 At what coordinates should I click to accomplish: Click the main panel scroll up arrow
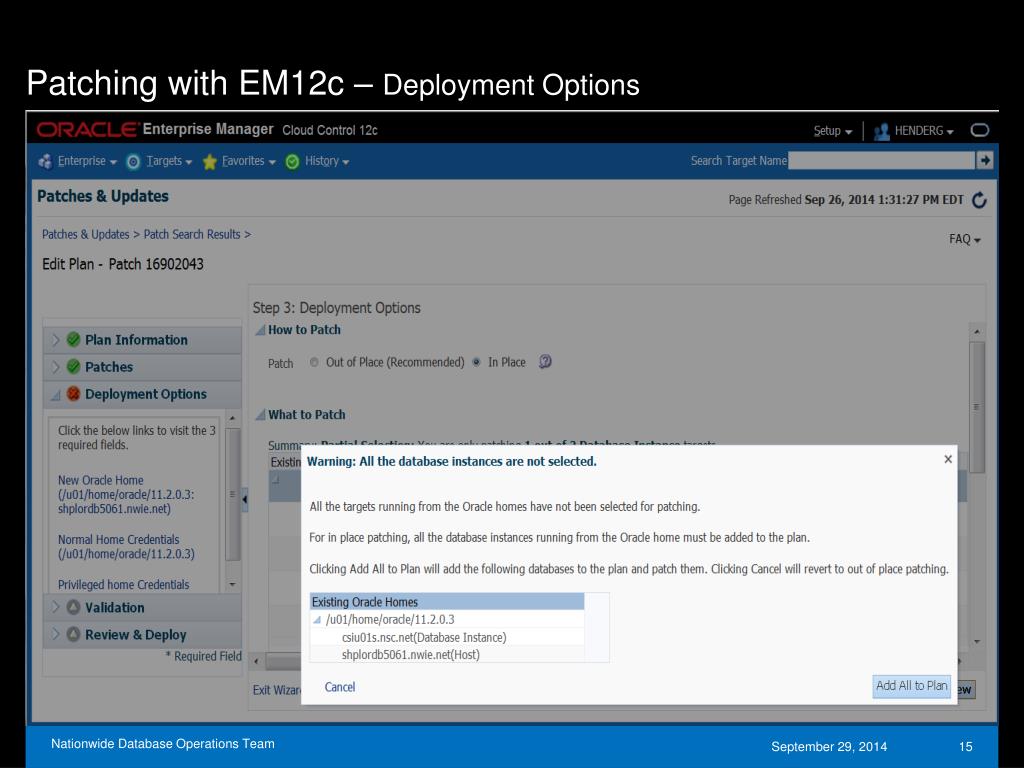977,332
